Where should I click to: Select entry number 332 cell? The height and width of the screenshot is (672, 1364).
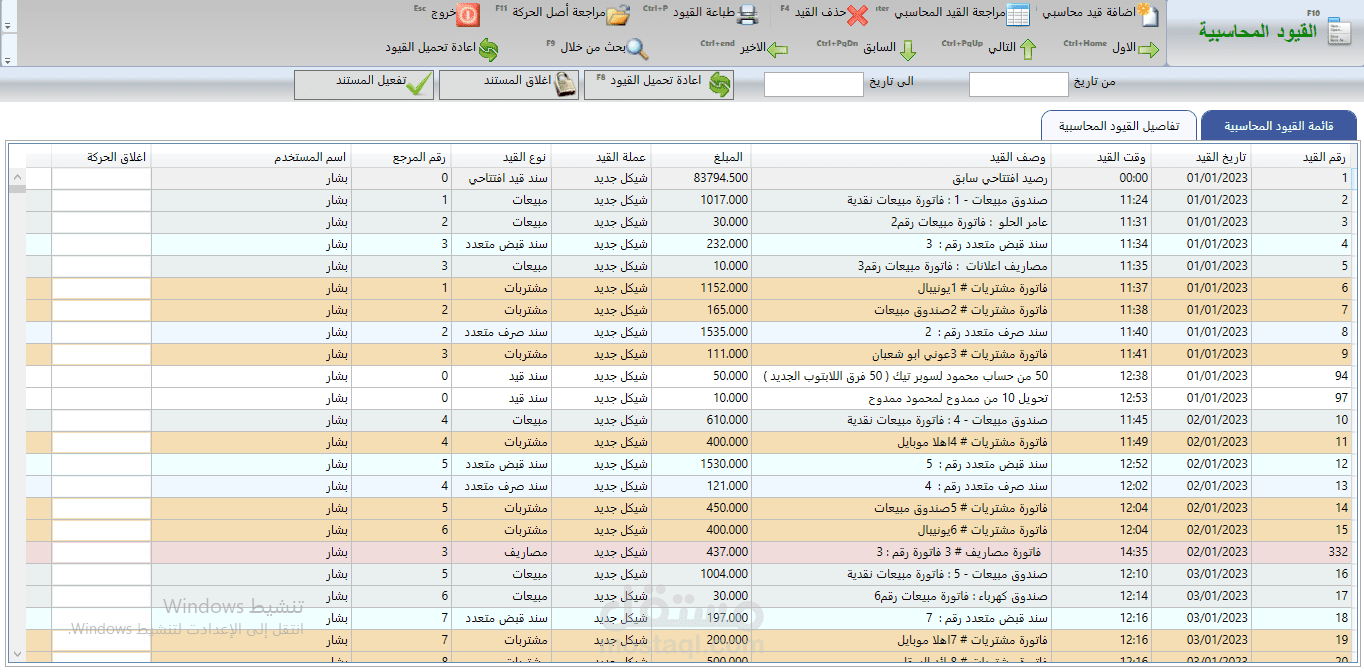[1301, 552]
